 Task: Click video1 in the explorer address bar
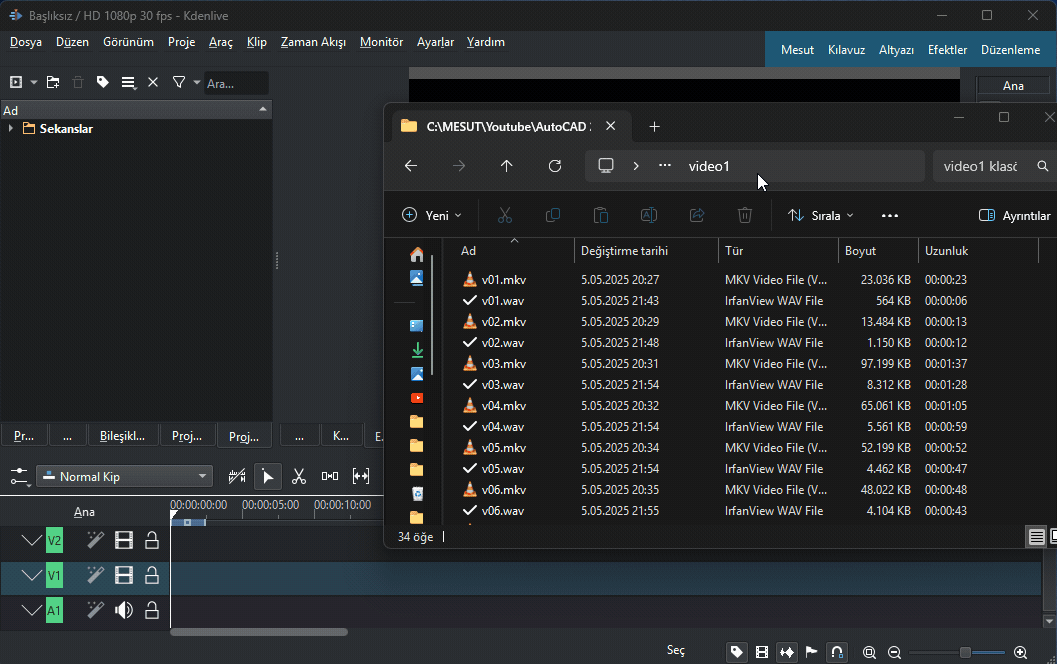pyautogui.click(x=709, y=167)
